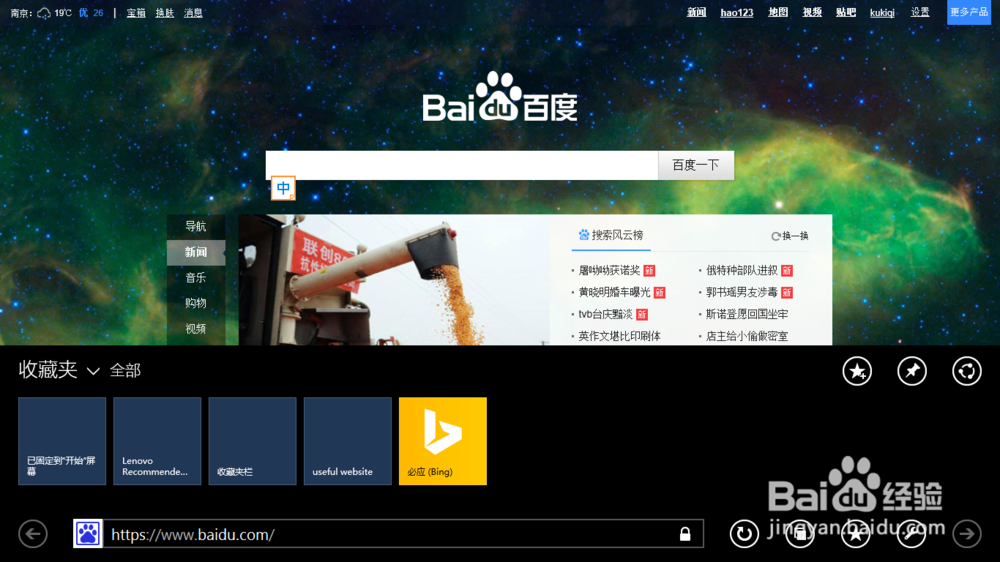Click the padlock security icon in address bar
The height and width of the screenshot is (562, 1000).
pos(685,534)
